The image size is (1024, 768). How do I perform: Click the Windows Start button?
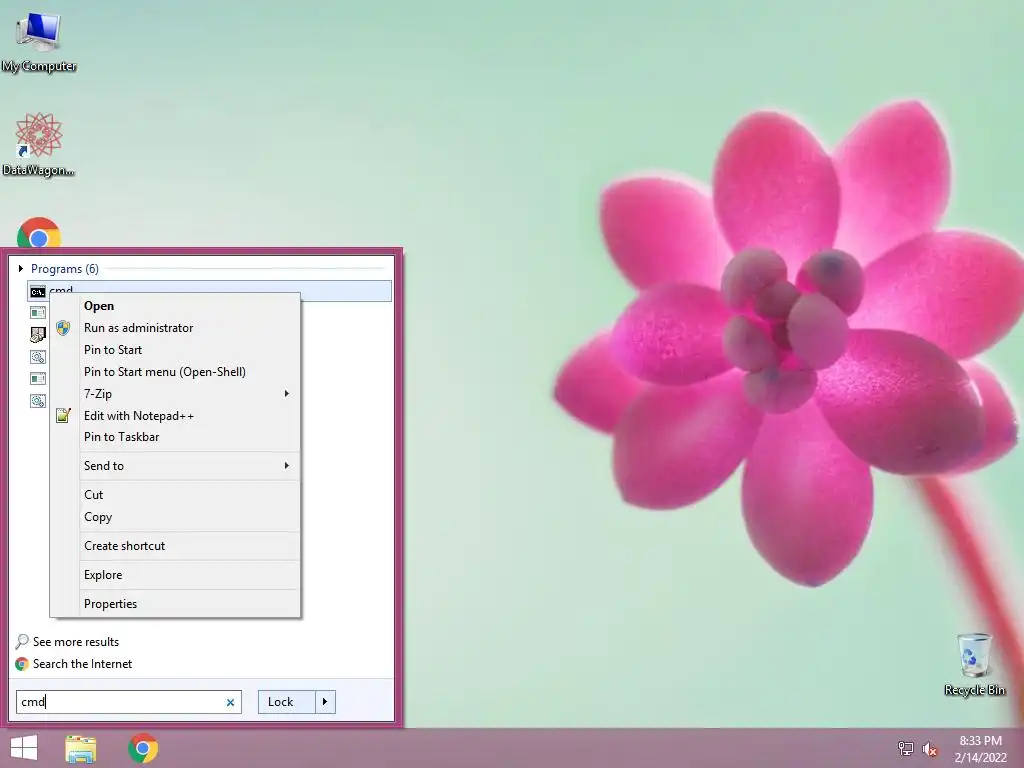[24, 748]
